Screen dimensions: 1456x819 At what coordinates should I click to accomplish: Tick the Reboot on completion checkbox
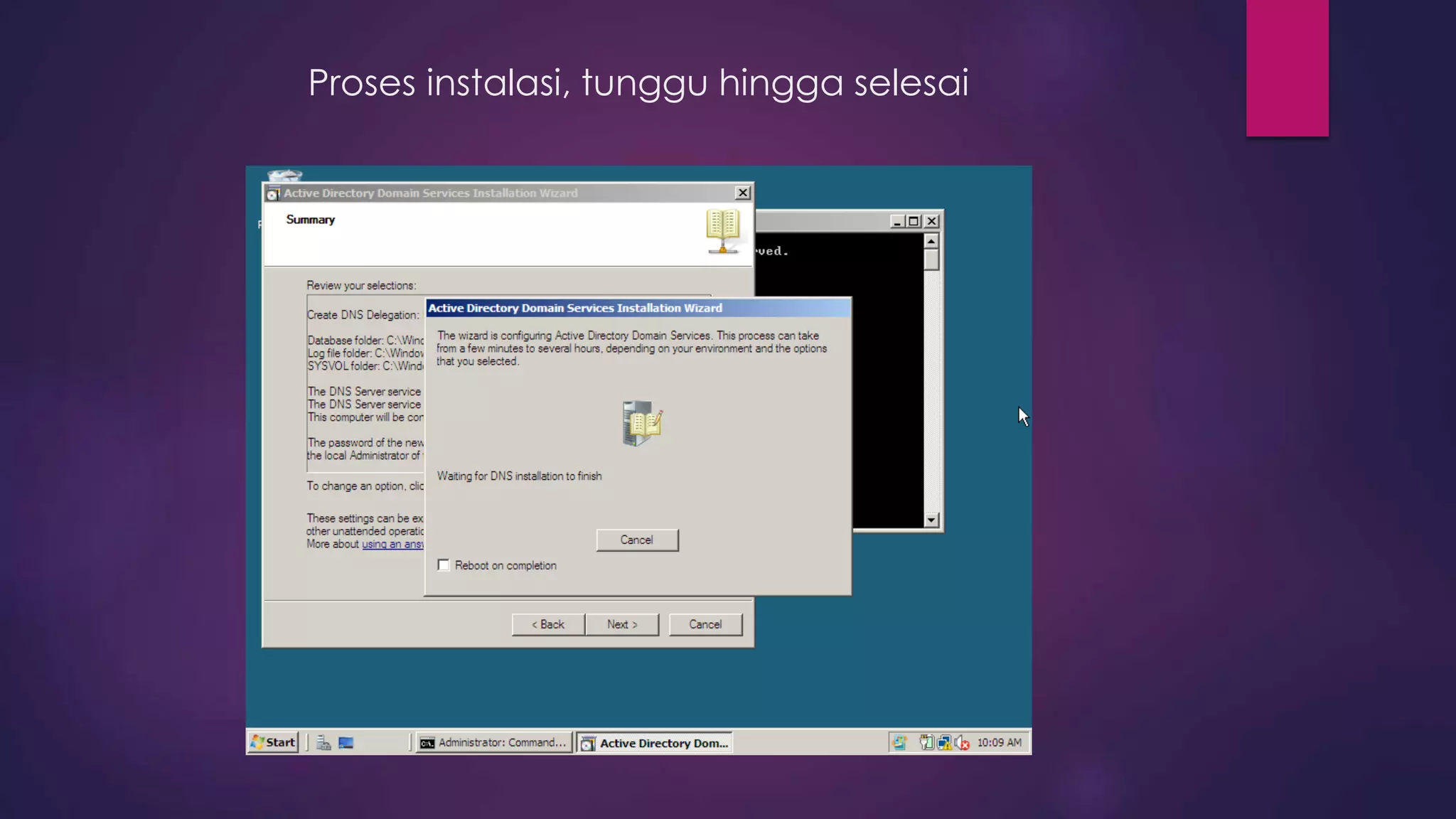pos(444,565)
